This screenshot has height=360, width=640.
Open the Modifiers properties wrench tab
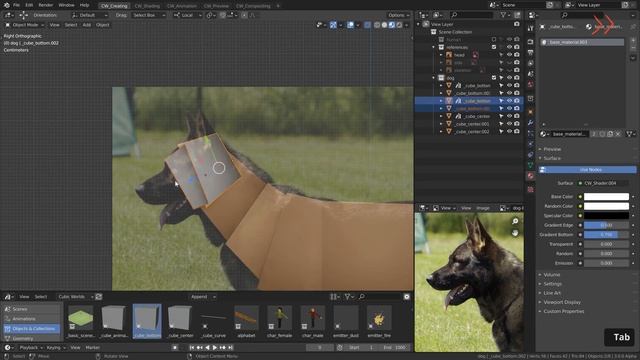530,122
